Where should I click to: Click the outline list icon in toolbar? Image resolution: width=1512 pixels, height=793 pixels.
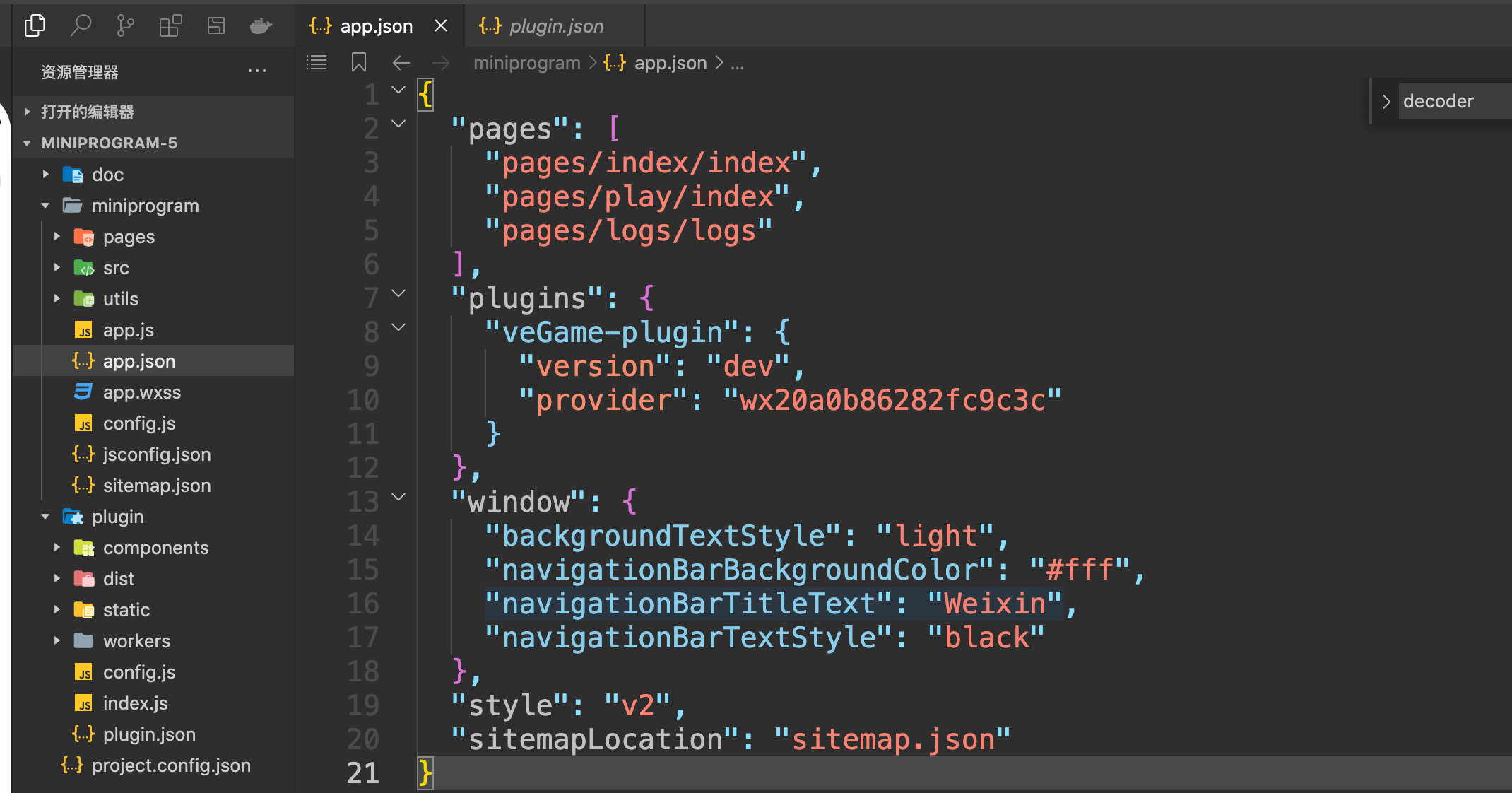[317, 63]
